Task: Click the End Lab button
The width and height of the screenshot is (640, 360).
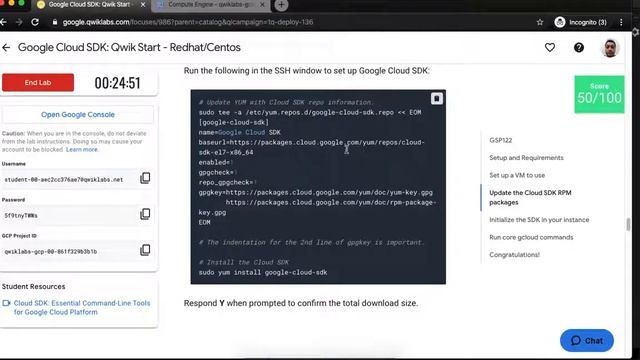Action: 38,82
